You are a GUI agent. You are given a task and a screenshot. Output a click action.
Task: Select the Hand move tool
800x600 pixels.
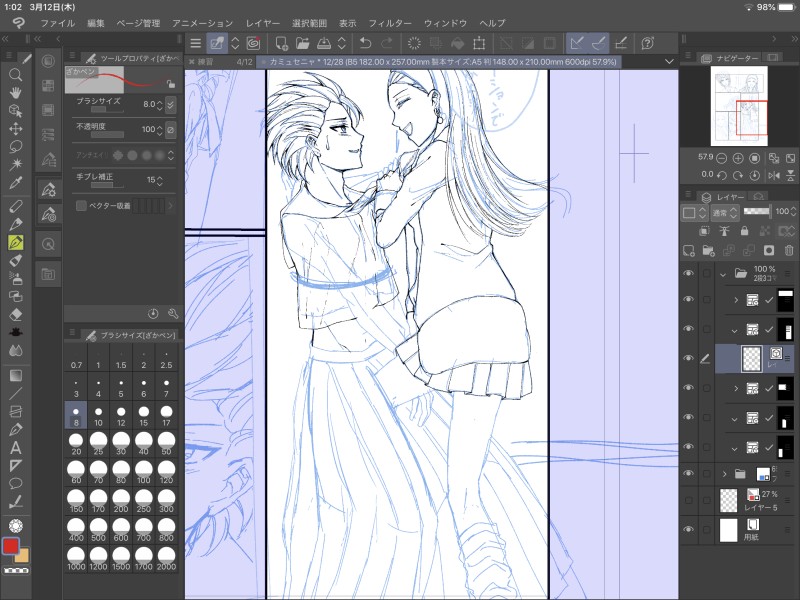tap(16, 93)
